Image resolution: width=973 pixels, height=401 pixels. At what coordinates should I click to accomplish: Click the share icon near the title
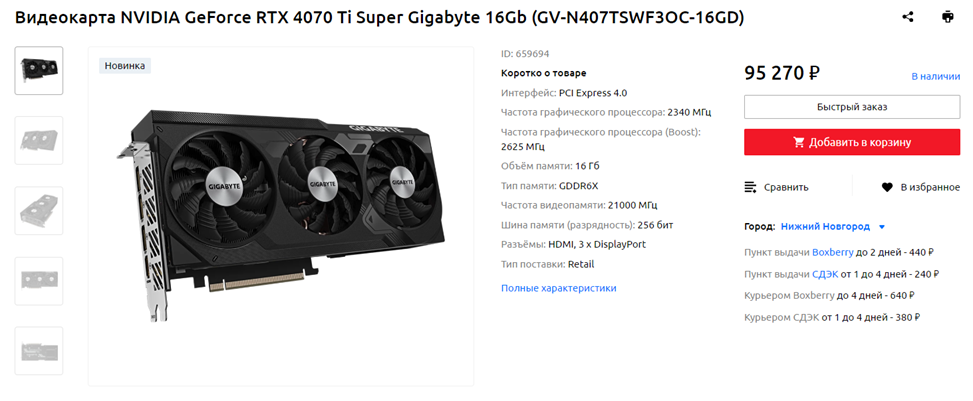[x=908, y=17]
